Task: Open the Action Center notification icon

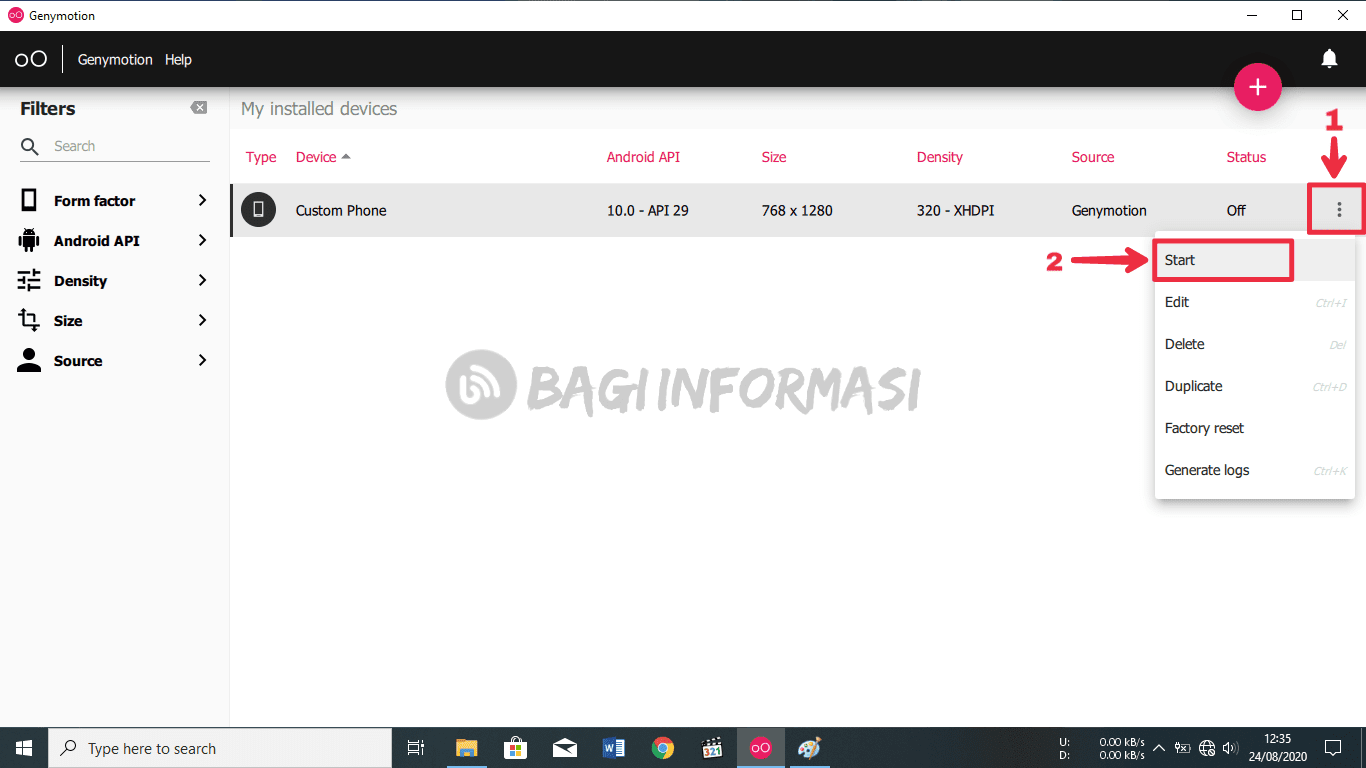Action: (1333, 748)
